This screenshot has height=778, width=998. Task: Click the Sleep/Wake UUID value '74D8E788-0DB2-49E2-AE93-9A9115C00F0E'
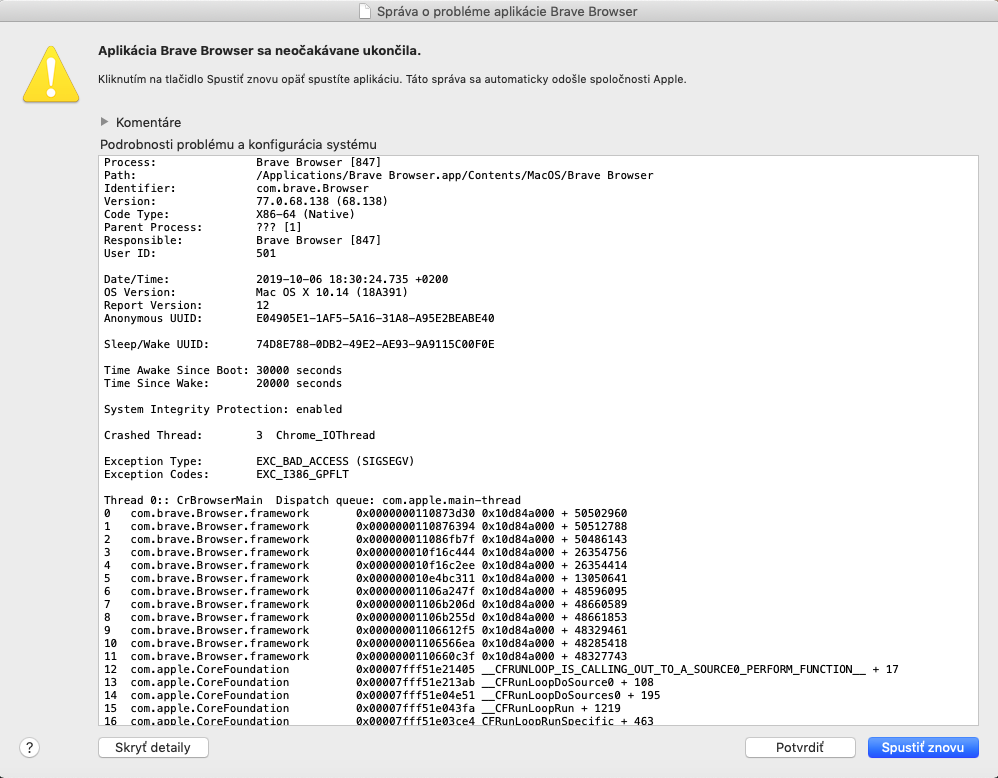(375, 344)
